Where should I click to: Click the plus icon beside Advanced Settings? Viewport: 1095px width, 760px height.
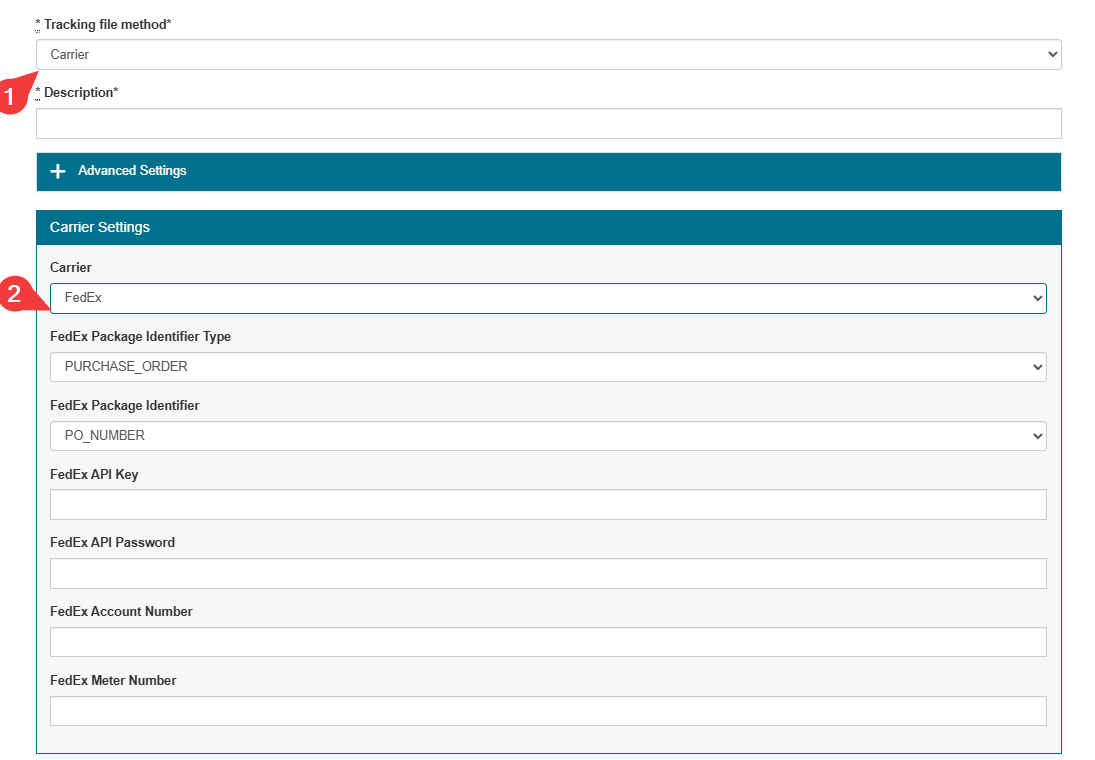pyautogui.click(x=58, y=171)
